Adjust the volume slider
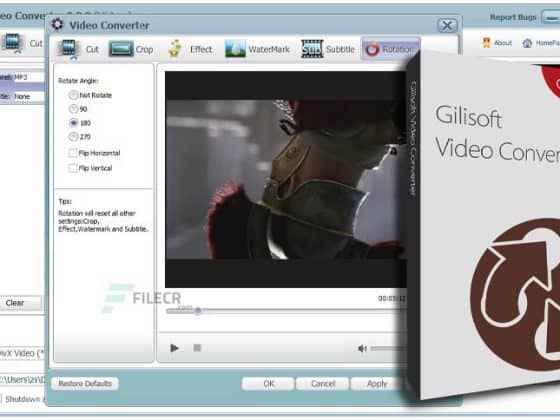 tap(389, 348)
